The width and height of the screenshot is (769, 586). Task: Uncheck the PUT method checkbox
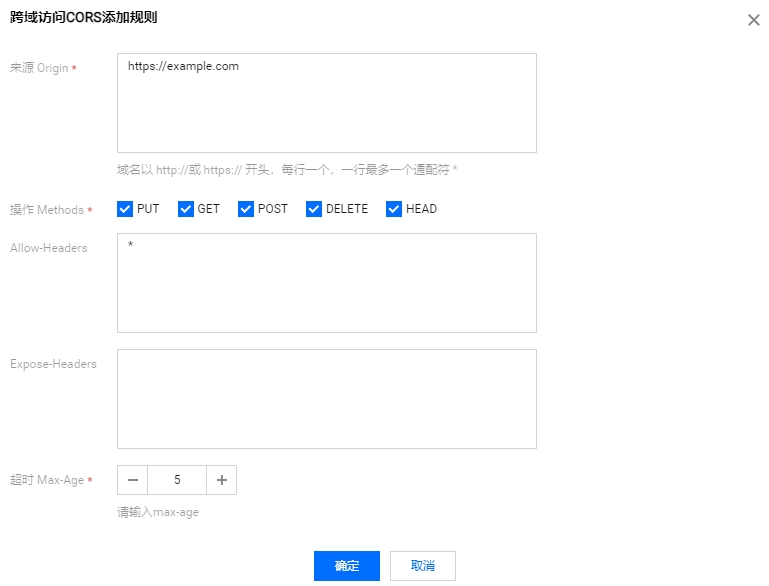[x=125, y=209]
